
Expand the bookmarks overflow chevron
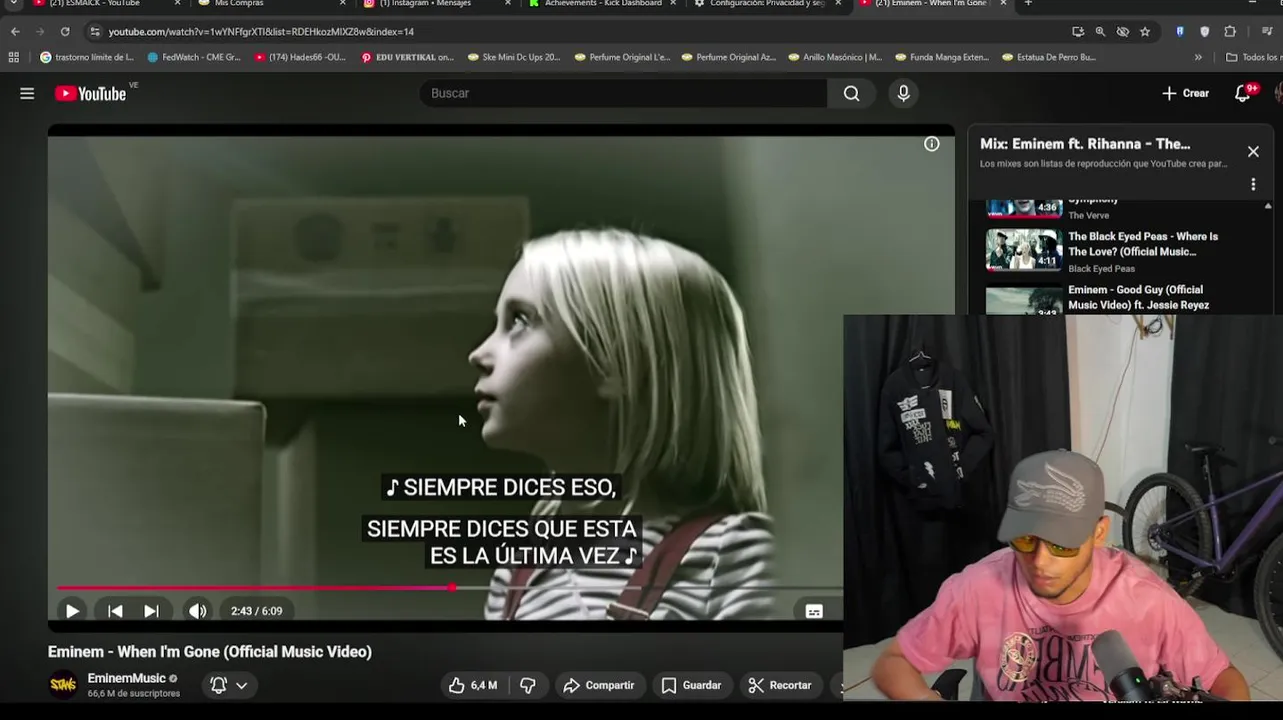click(1198, 57)
